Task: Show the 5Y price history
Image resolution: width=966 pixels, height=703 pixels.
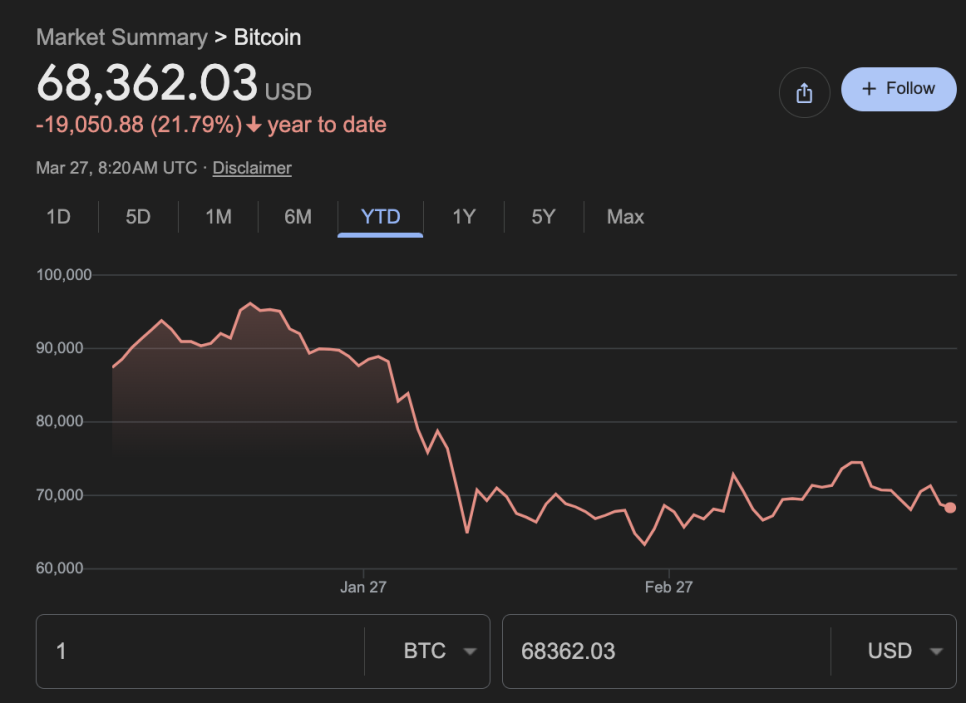Action: click(x=543, y=217)
